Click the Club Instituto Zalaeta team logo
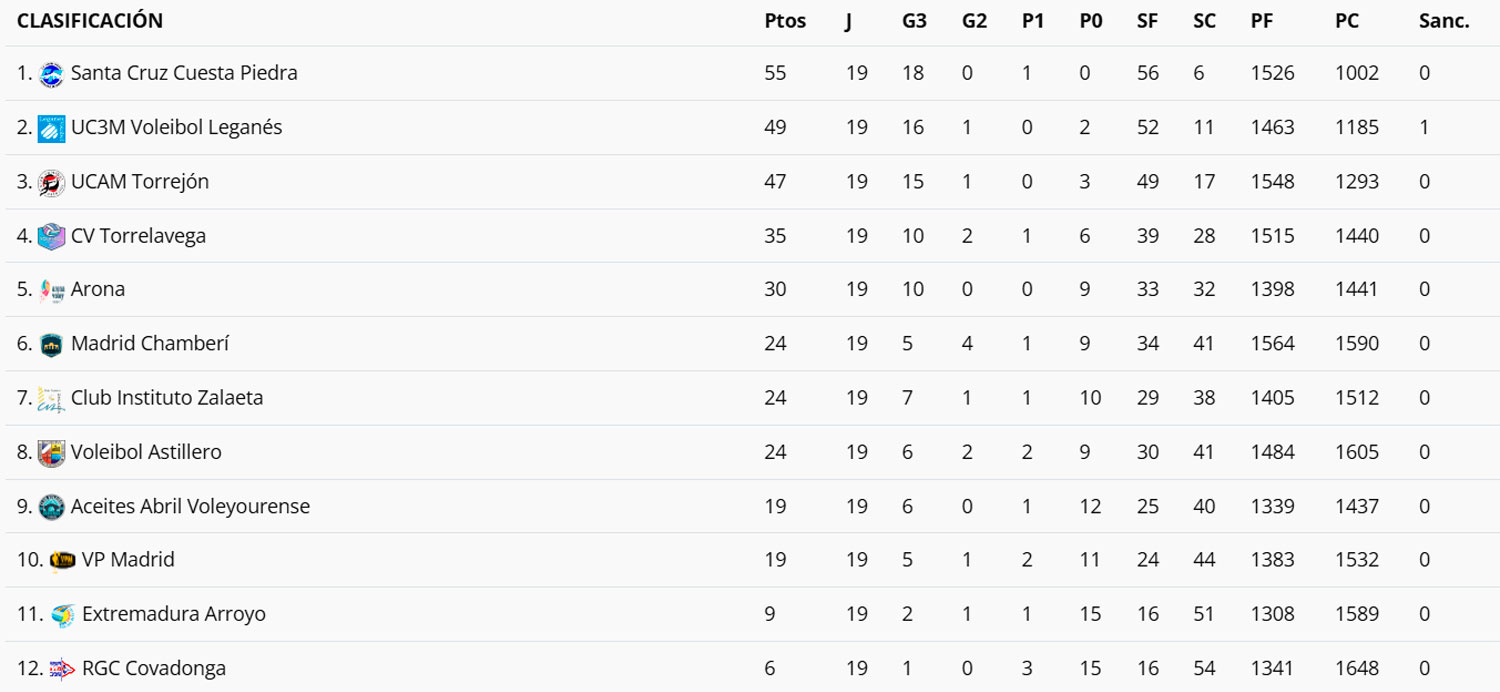Viewport: 1500px width, 692px height. (x=51, y=398)
